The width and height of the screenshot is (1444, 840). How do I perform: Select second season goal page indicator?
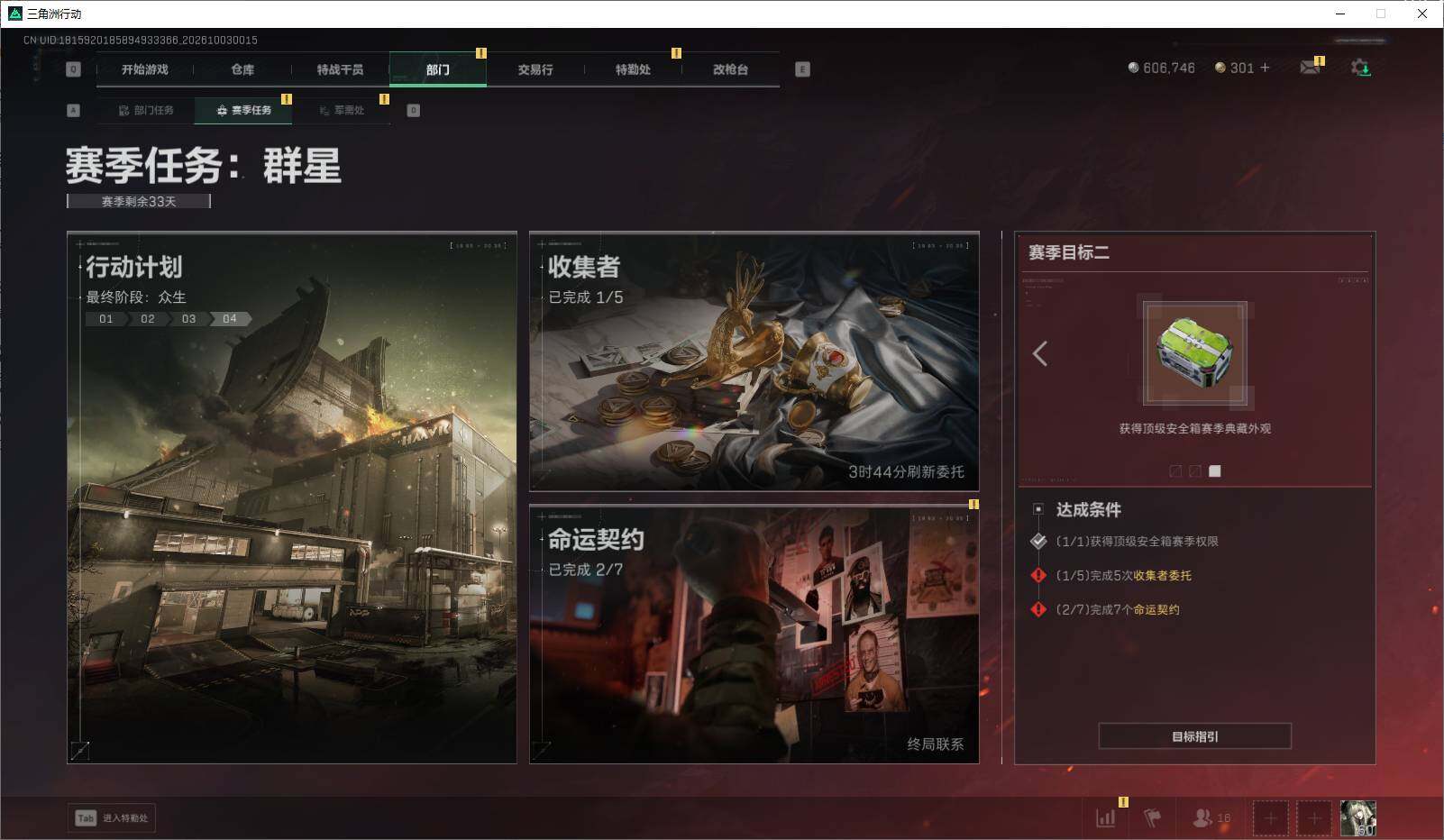pyautogui.click(x=1195, y=470)
